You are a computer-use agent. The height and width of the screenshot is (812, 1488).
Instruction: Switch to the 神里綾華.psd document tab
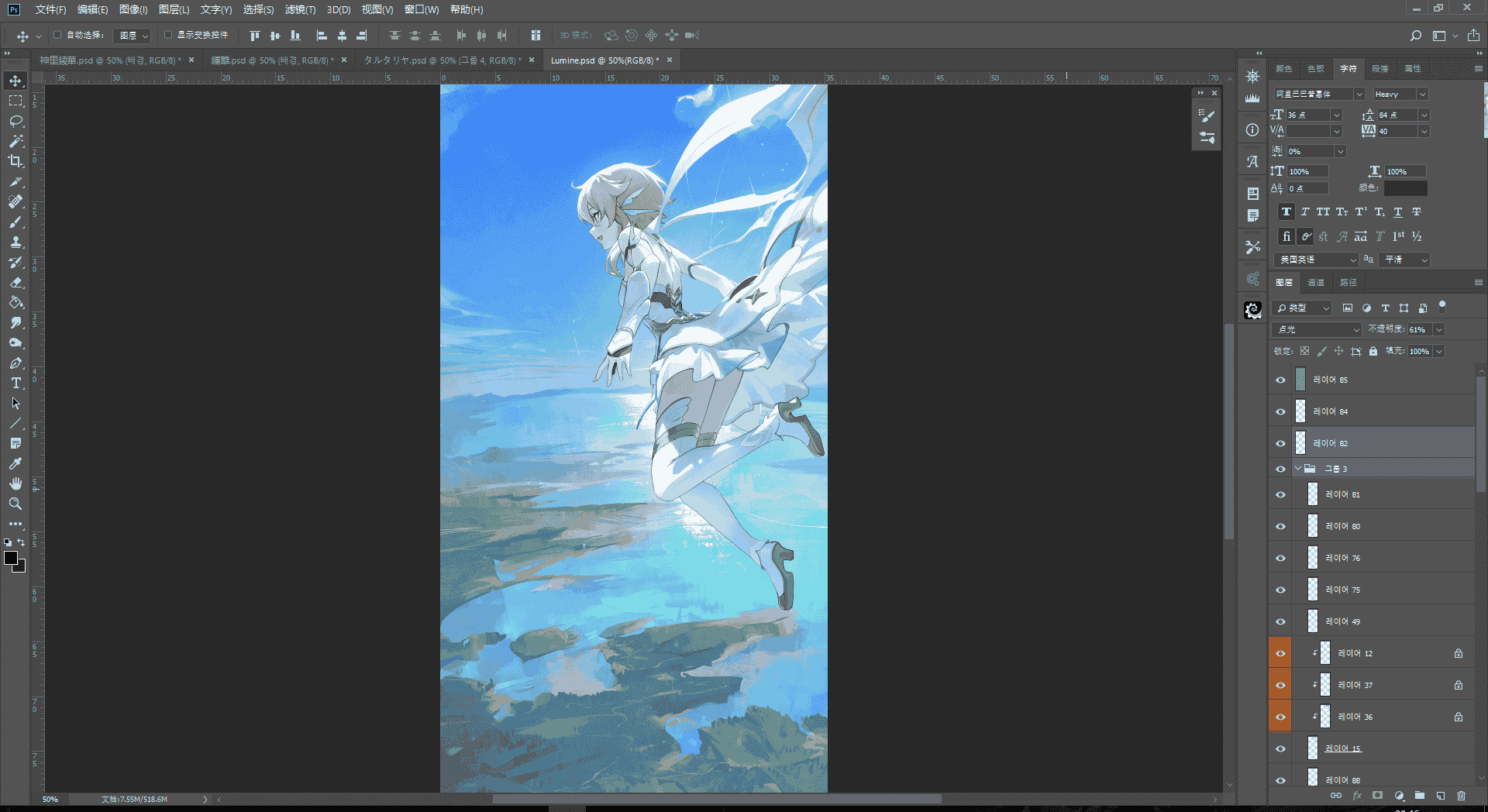point(109,60)
